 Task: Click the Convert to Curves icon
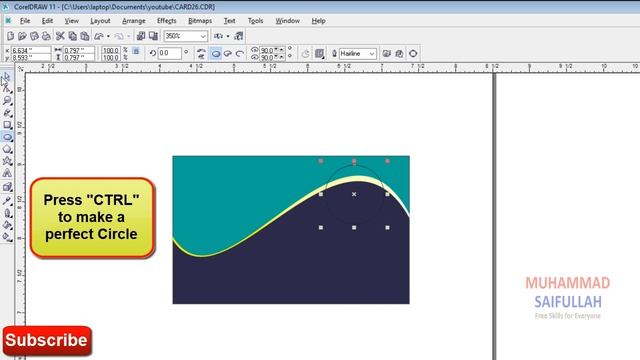413,53
